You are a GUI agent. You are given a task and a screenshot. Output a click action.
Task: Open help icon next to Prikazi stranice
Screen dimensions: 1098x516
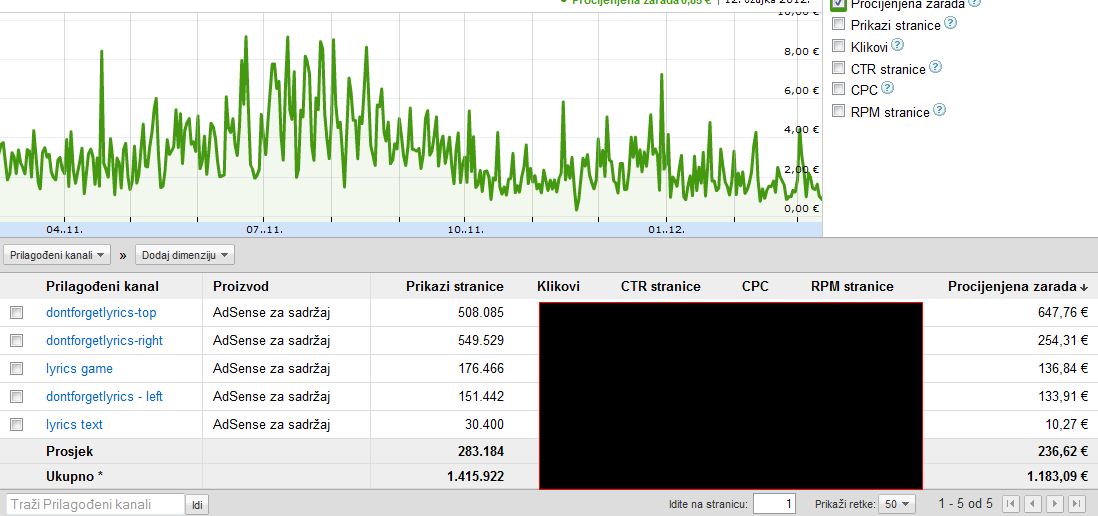[950, 23]
